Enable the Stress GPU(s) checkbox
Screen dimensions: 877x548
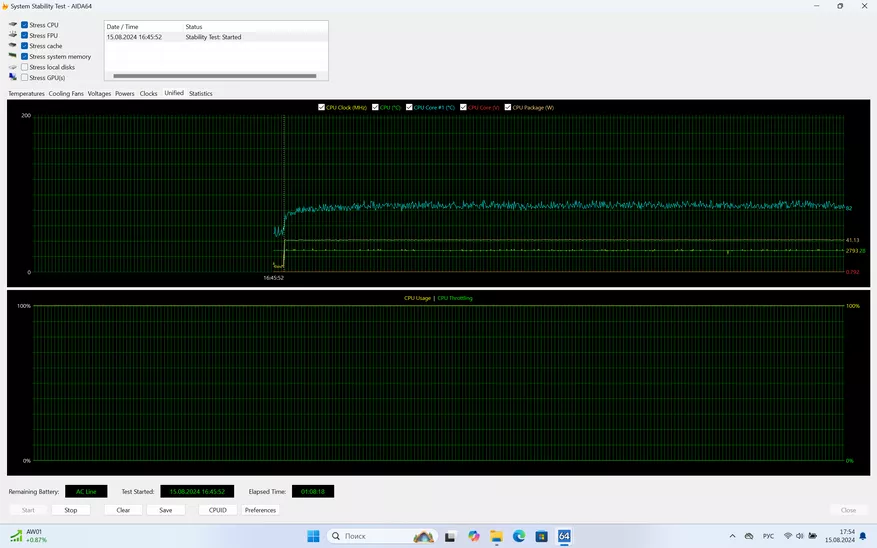25,77
